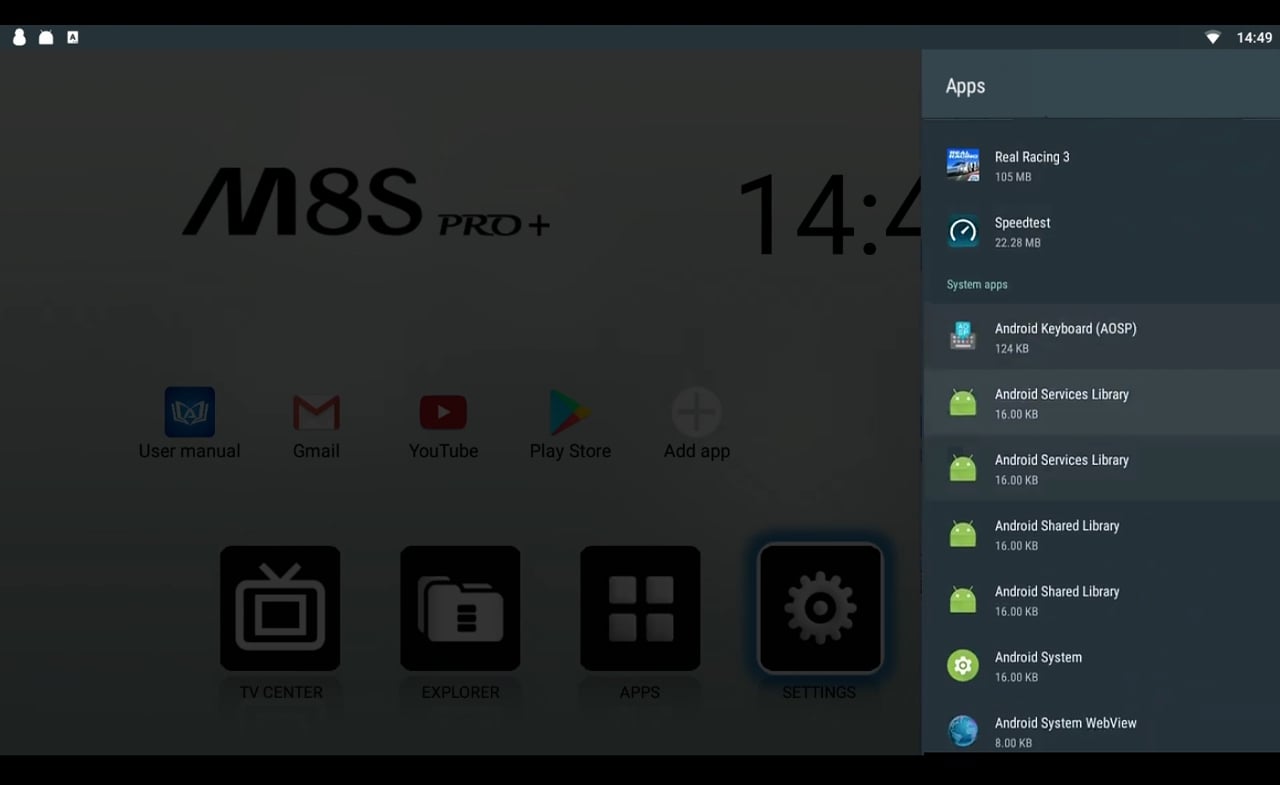
Task: Open the User manual app
Action: tap(189, 425)
